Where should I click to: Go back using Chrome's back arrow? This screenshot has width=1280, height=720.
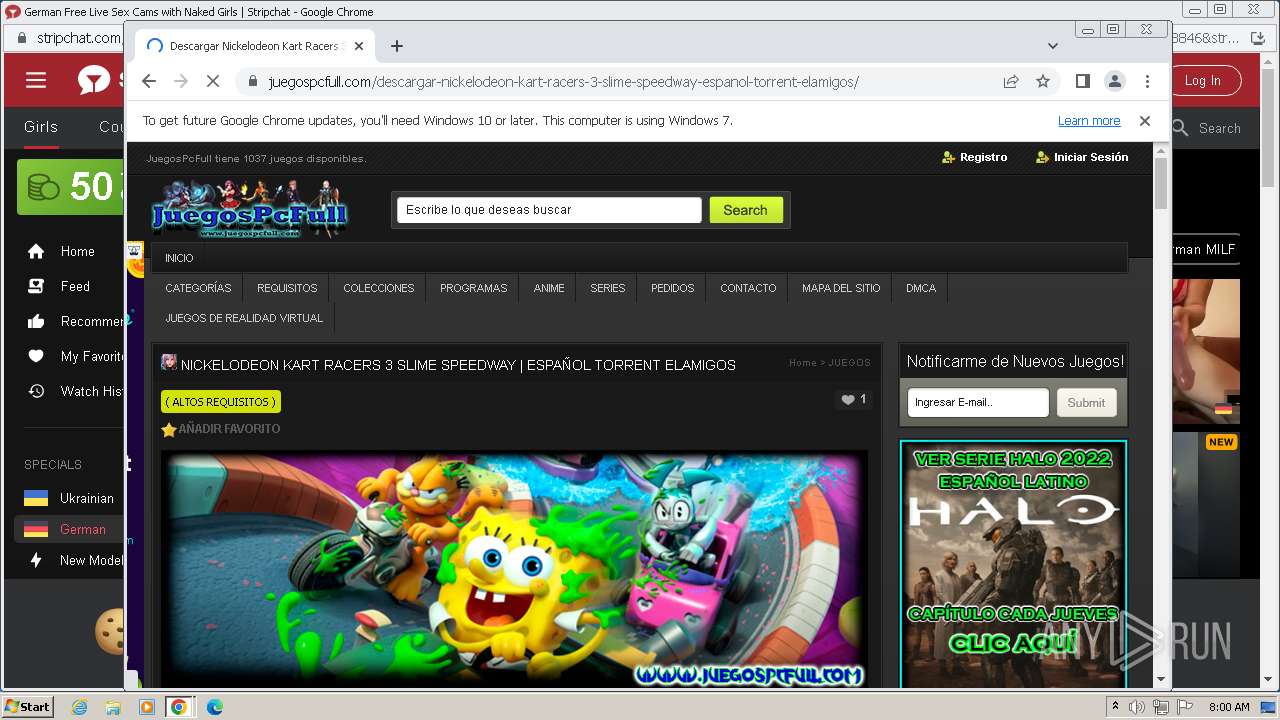(x=149, y=81)
